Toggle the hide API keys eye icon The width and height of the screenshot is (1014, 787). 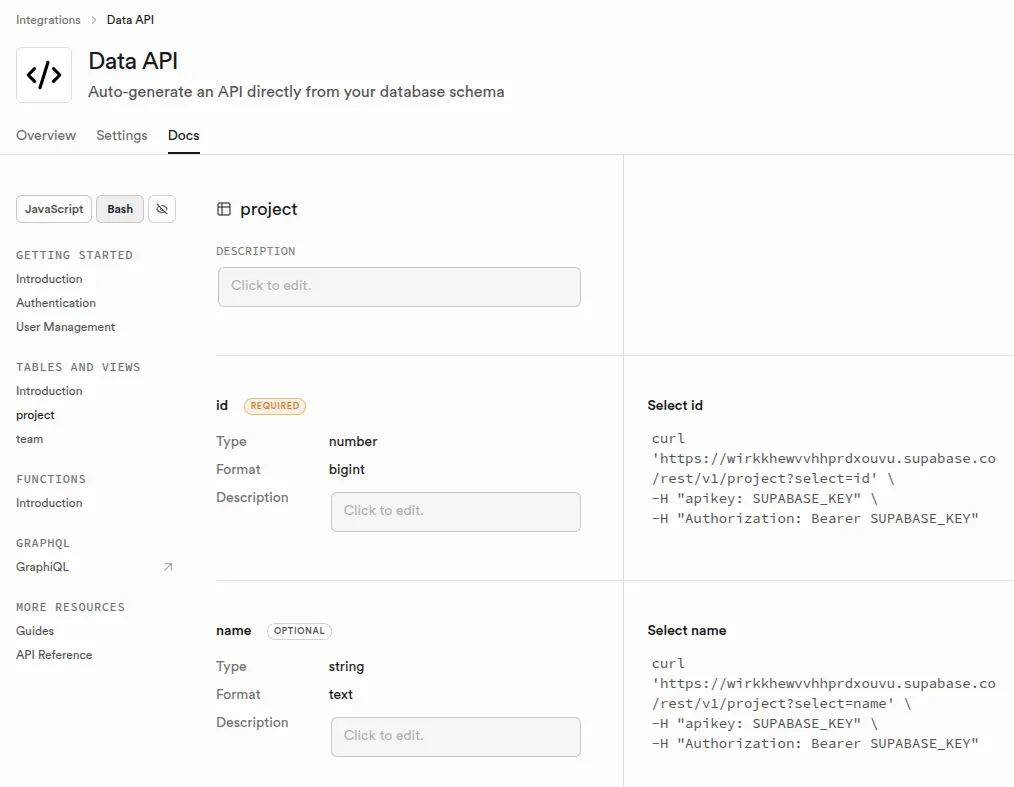tap(162, 209)
